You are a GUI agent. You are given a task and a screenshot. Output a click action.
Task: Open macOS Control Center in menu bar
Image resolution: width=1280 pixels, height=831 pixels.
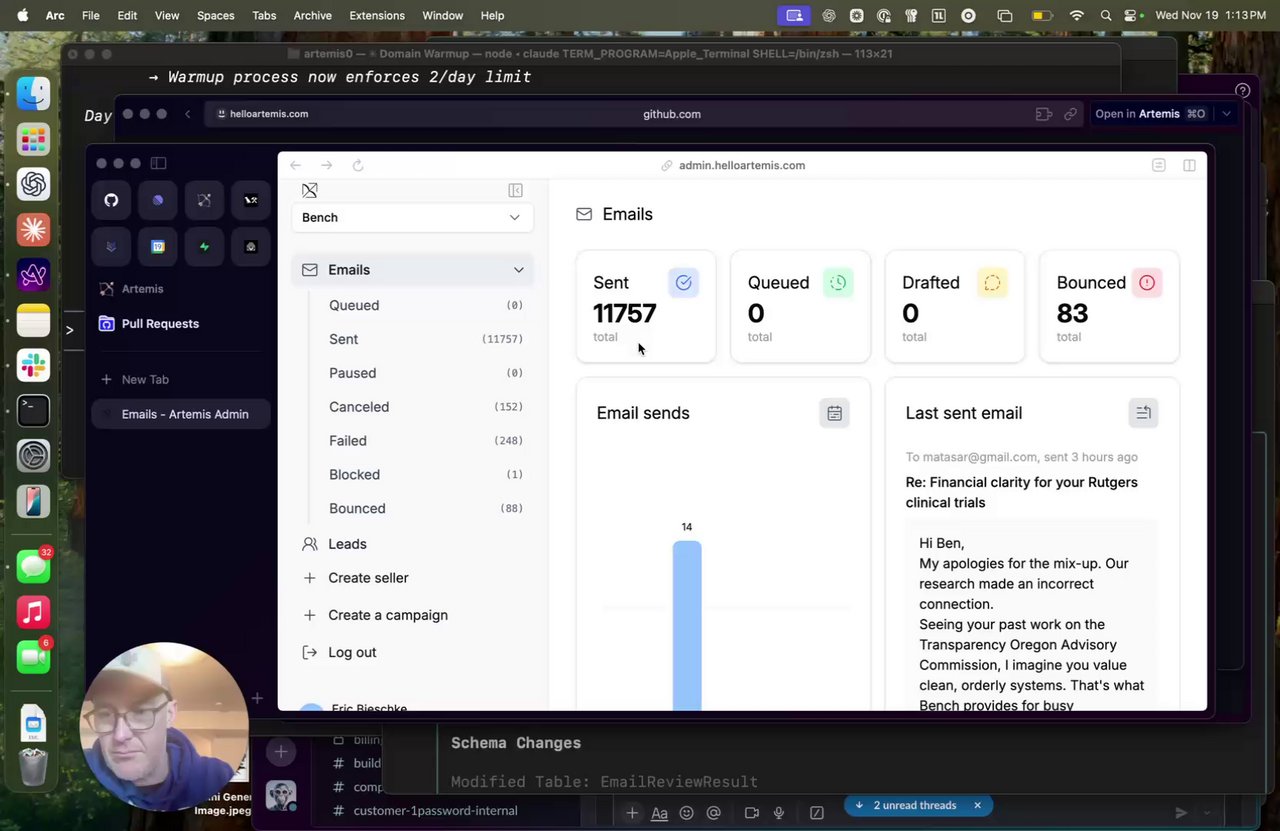pos(1132,15)
